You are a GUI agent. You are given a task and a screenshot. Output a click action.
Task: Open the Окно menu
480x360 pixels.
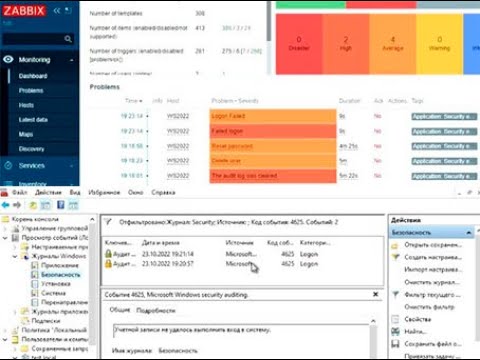click(135, 192)
